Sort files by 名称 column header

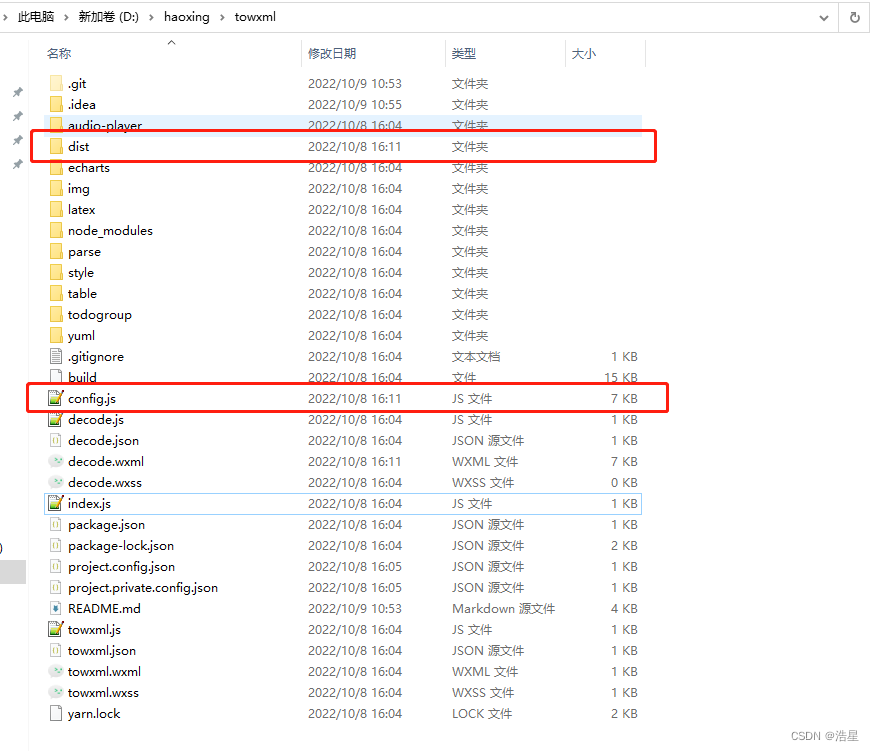[59, 54]
